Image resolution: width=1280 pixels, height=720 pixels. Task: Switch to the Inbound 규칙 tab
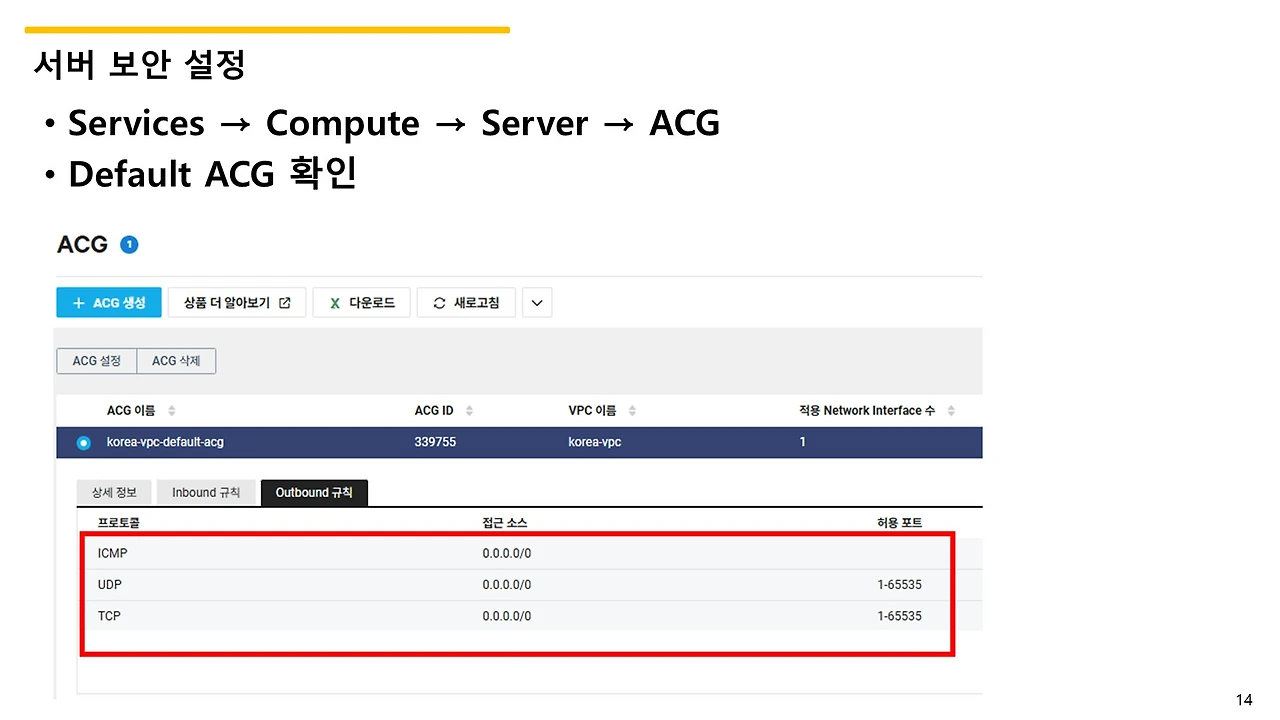(206, 492)
